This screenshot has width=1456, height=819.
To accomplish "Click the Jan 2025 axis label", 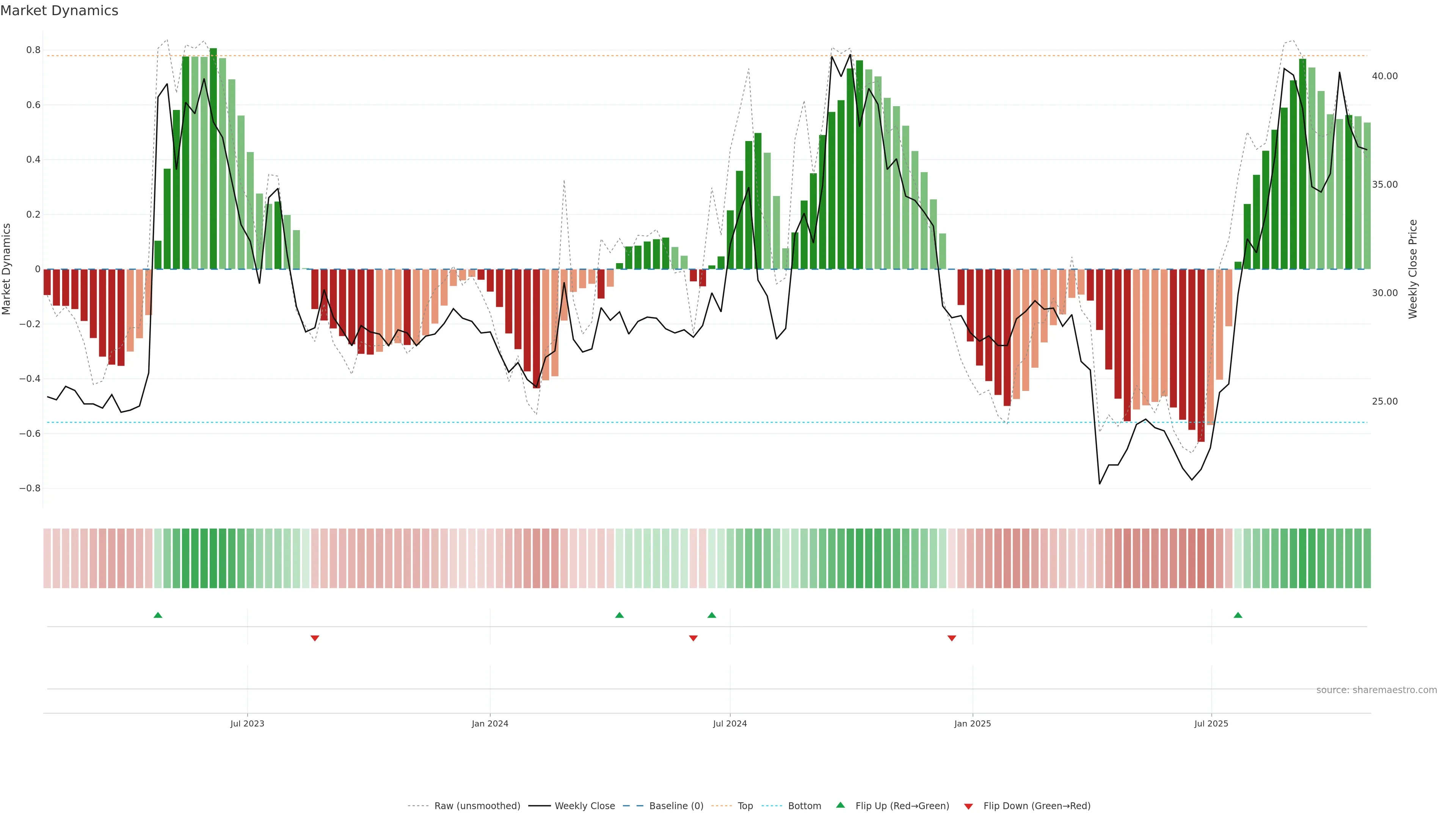I will pos(972,723).
